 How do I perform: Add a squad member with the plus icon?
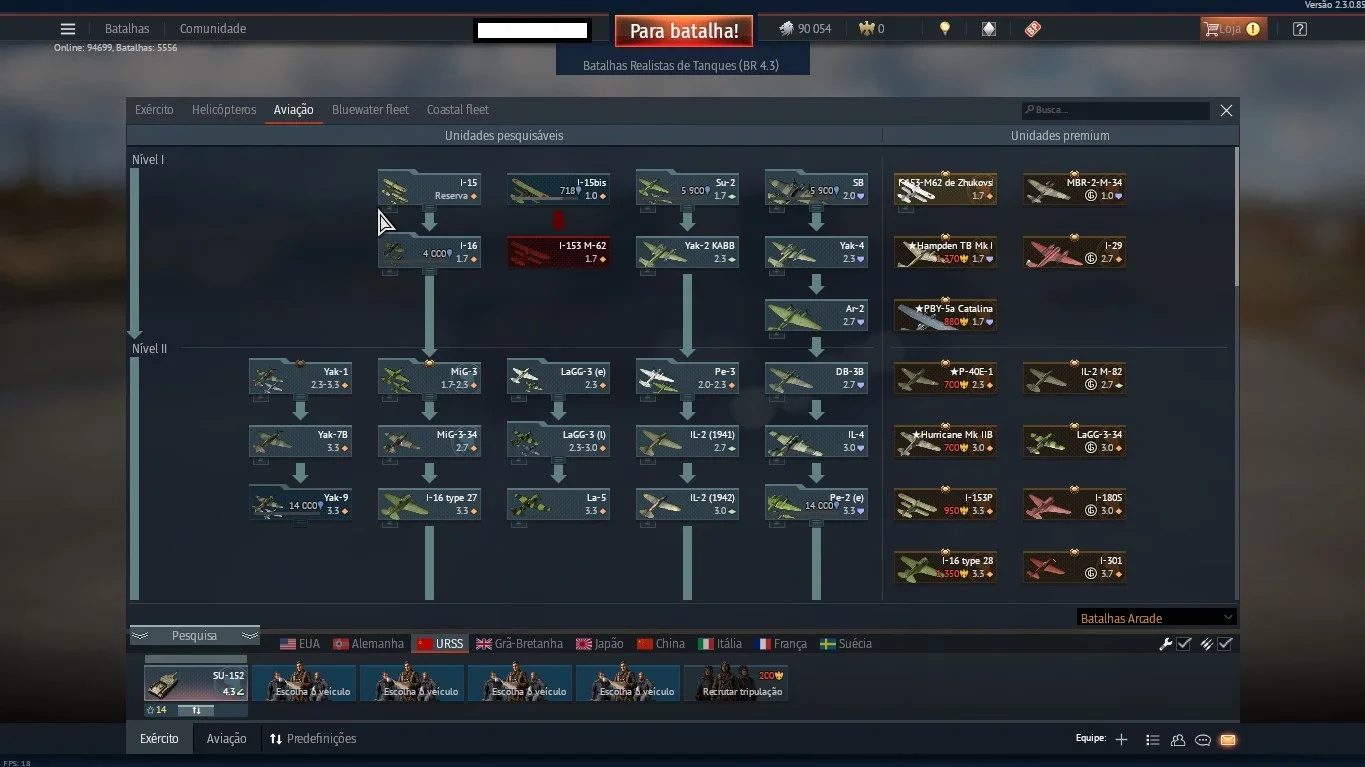tap(1121, 740)
